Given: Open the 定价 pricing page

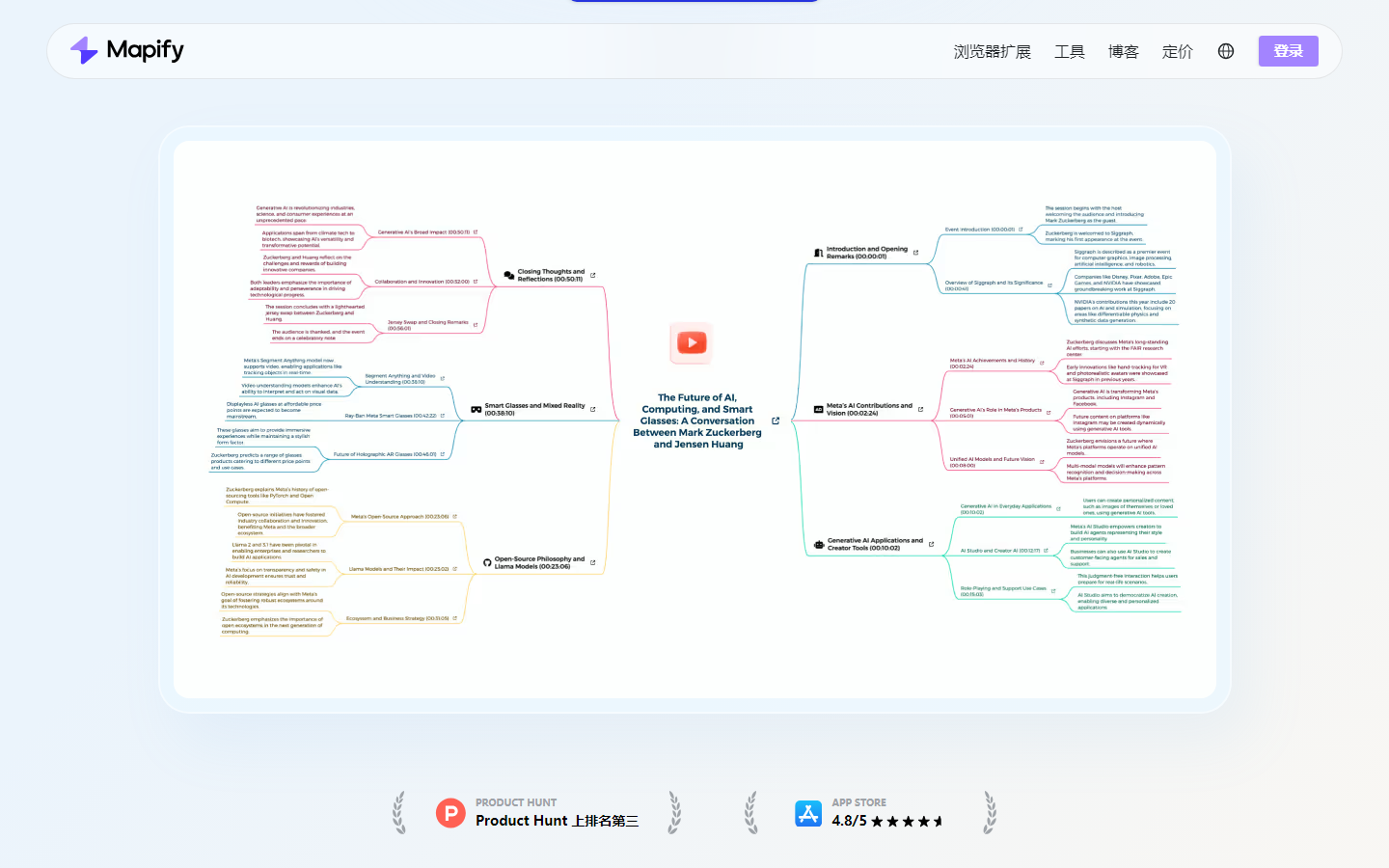Looking at the screenshot, I should [1178, 51].
